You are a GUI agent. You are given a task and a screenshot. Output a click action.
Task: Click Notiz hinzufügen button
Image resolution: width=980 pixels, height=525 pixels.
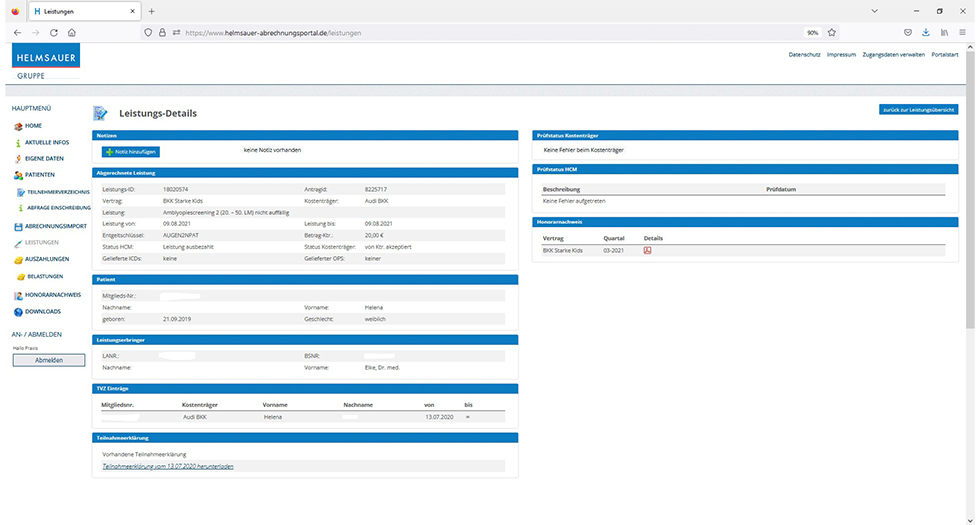click(x=131, y=152)
